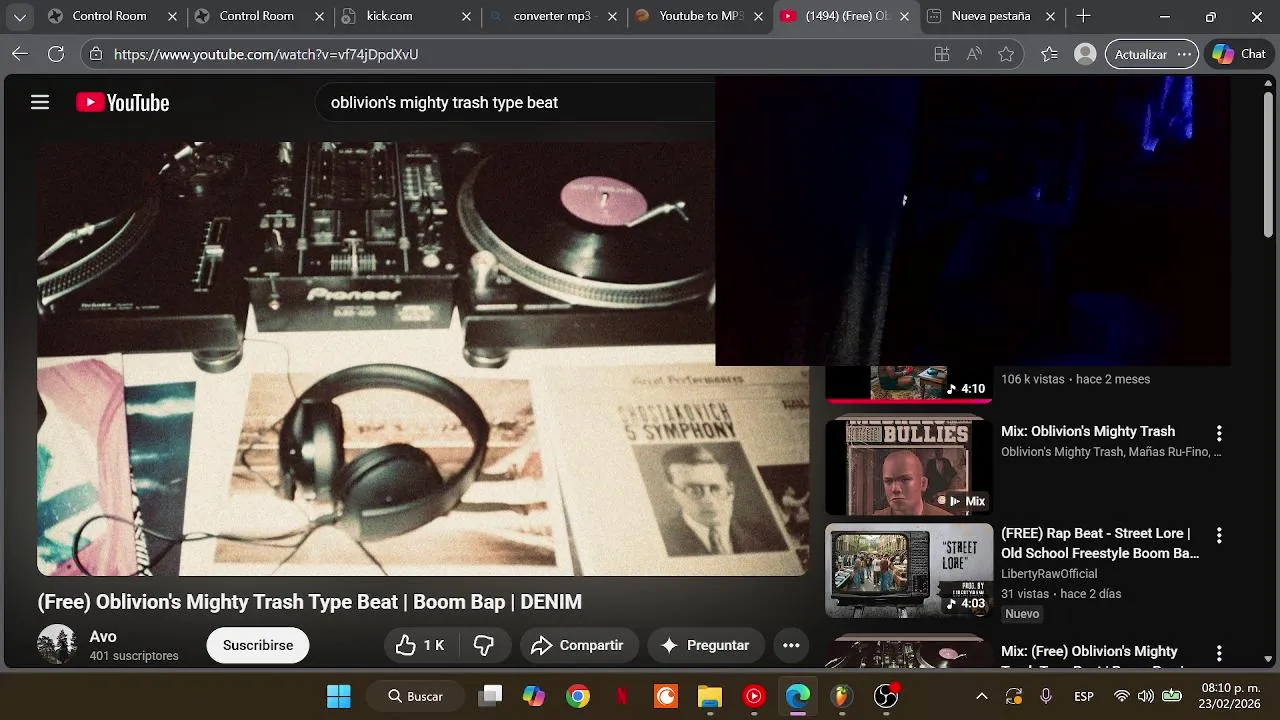Open the Avo channel avatar
The width and height of the screenshot is (1280, 720).
coord(57,645)
